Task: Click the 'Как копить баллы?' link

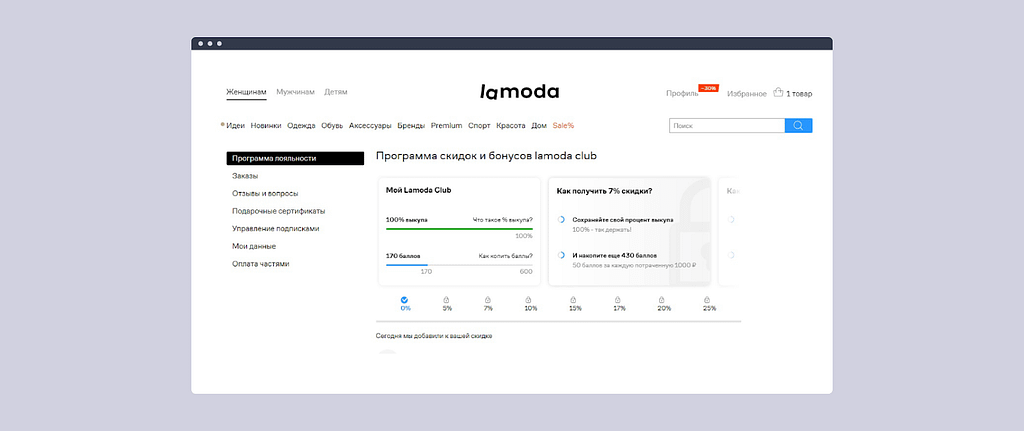Action: coord(505,255)
